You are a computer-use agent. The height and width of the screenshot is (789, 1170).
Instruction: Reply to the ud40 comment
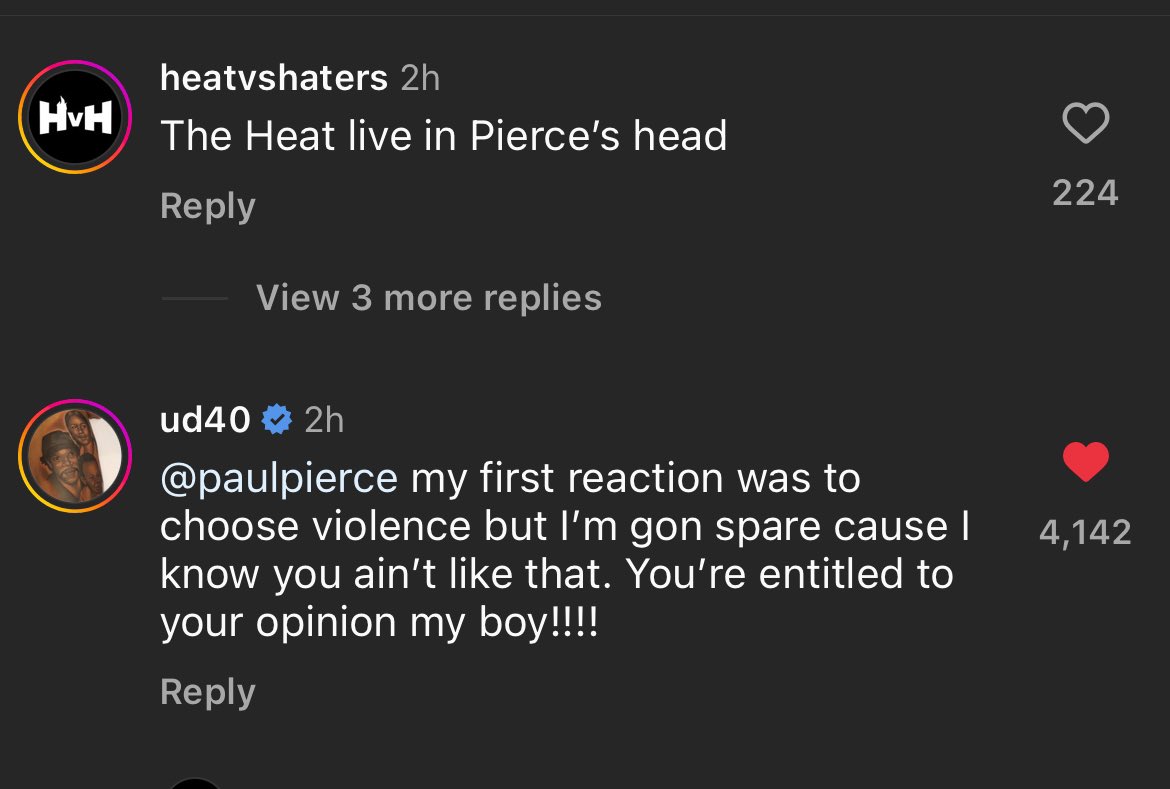click(207, 692)
